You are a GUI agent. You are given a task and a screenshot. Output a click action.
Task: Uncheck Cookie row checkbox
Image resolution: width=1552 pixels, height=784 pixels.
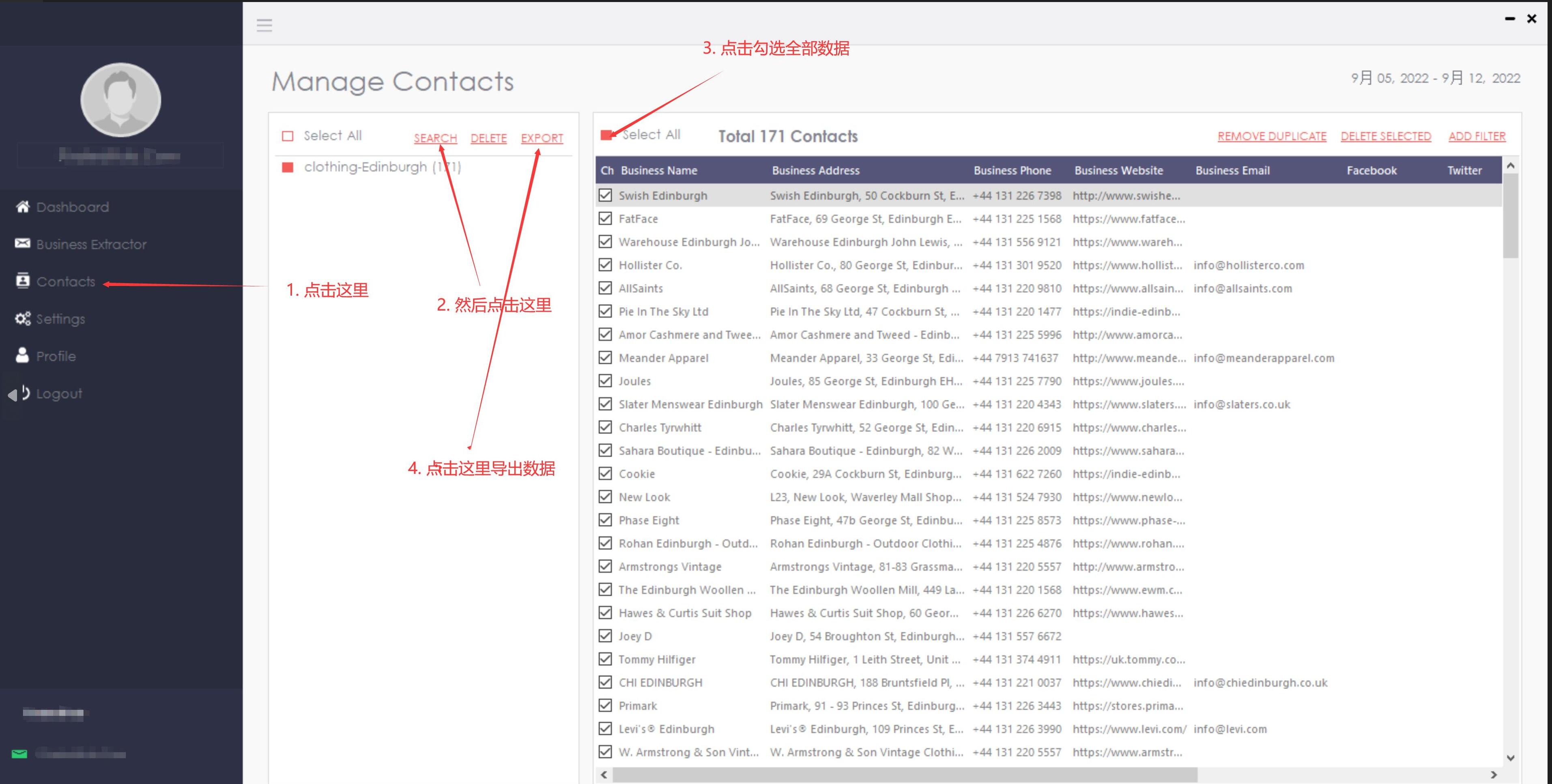[605, 474]
